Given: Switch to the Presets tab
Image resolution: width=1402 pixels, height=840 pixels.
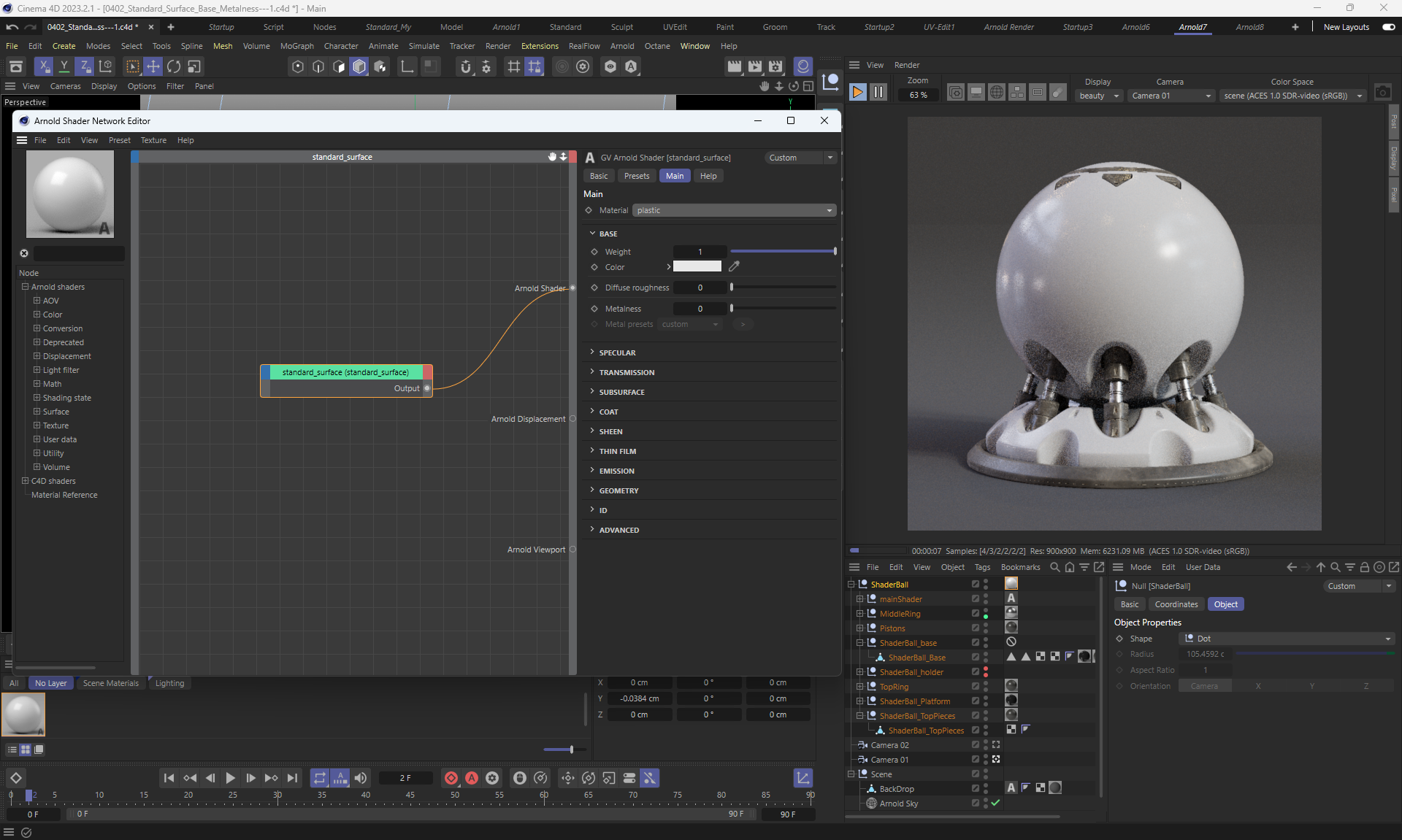Looking at the screenshot, I should click(x=636, y=176).
